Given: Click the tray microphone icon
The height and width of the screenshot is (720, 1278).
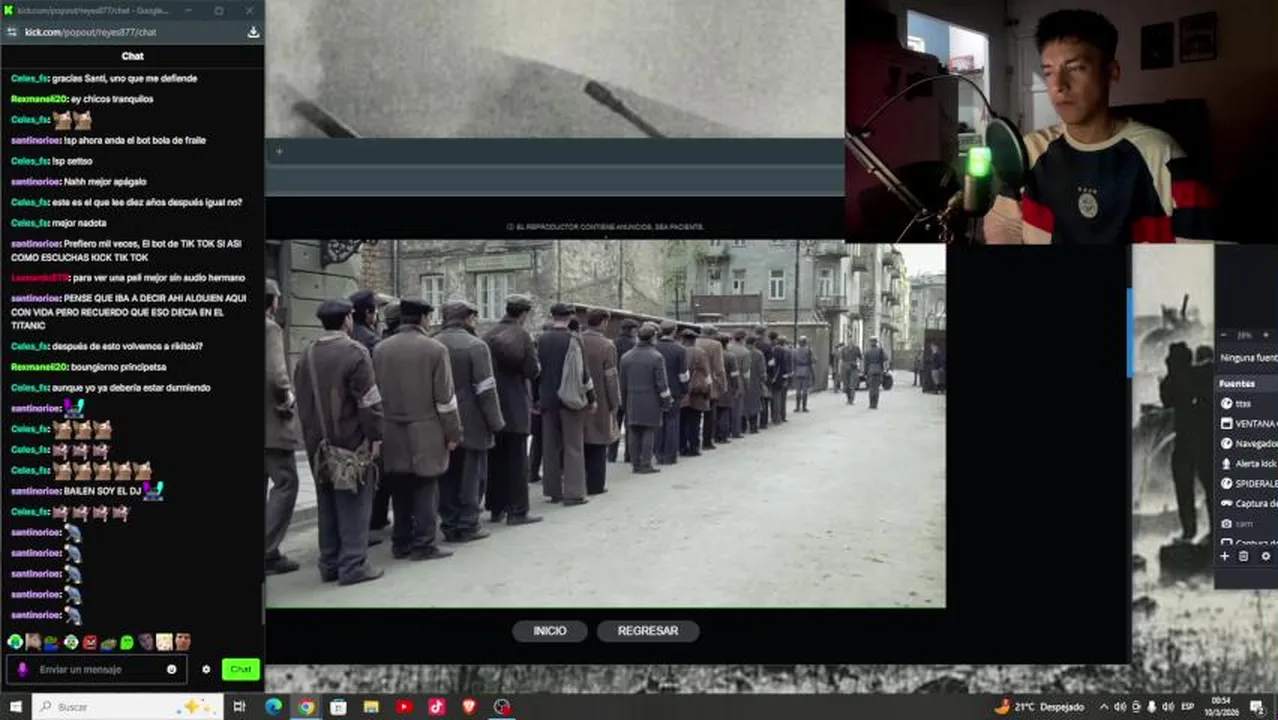Looking at the screenshot, I should click(x=1152, y=707).
